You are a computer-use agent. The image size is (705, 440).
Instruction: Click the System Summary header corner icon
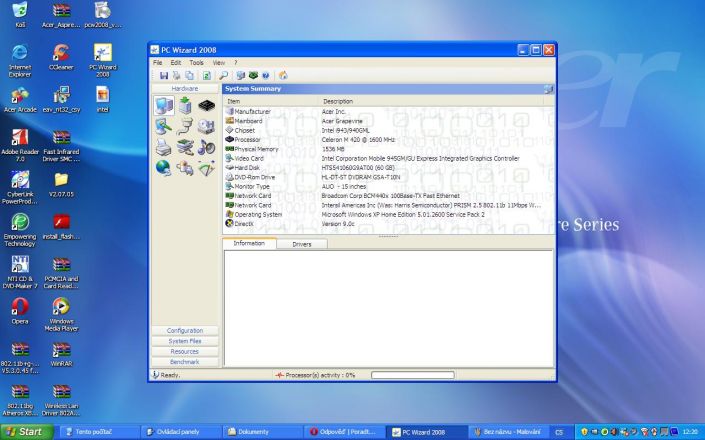[x=548, y=89]
